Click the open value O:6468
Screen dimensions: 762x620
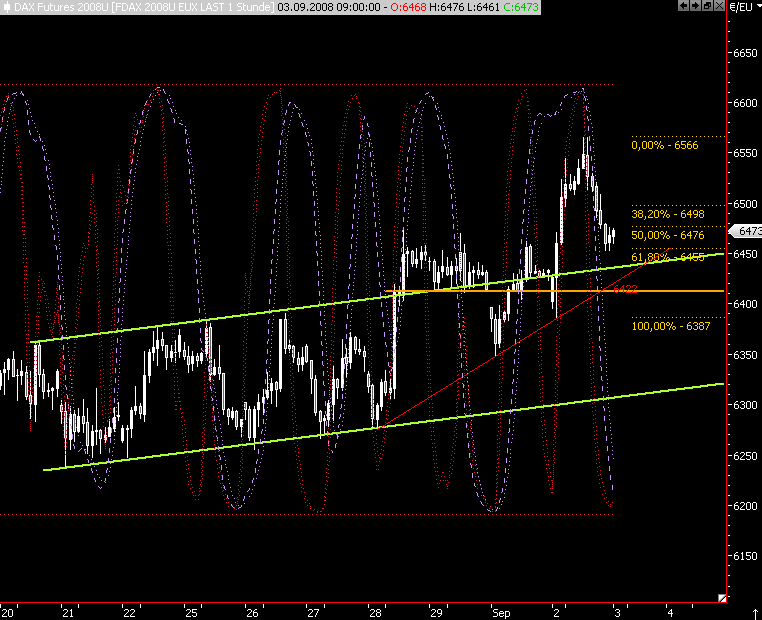tap(408, 7)
